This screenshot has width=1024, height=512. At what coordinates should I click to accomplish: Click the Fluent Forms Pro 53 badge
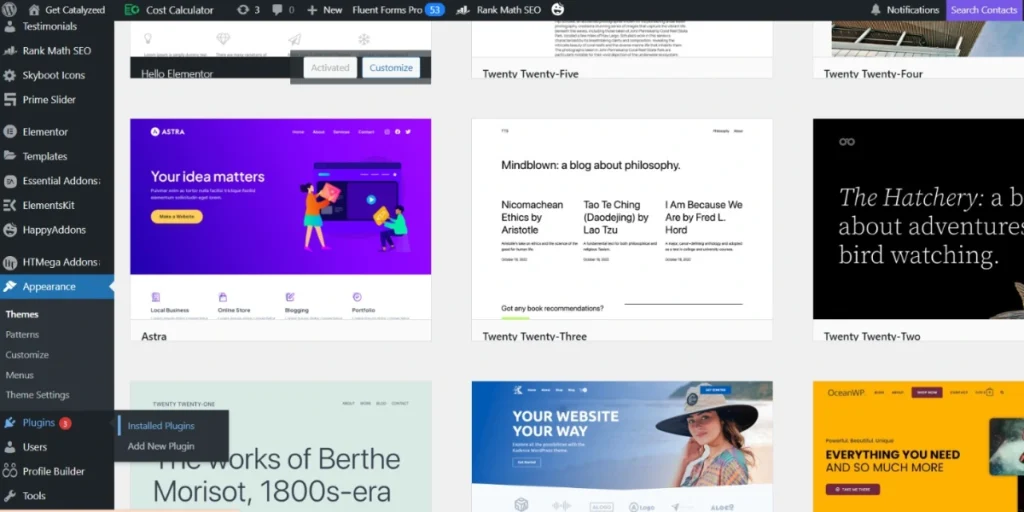(435, 10)
